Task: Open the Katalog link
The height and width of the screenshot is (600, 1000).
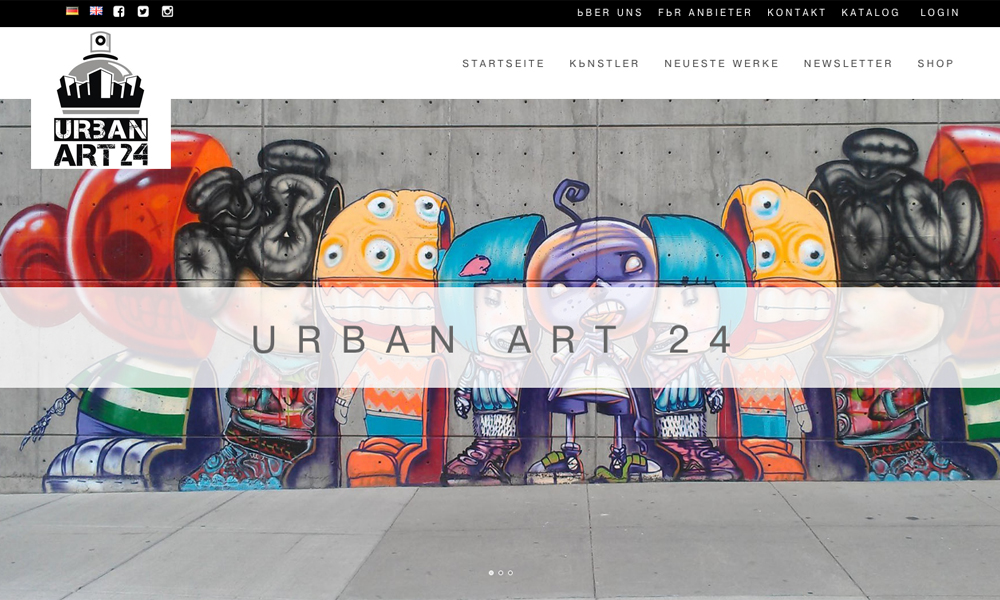Action: tap(871, 12)
